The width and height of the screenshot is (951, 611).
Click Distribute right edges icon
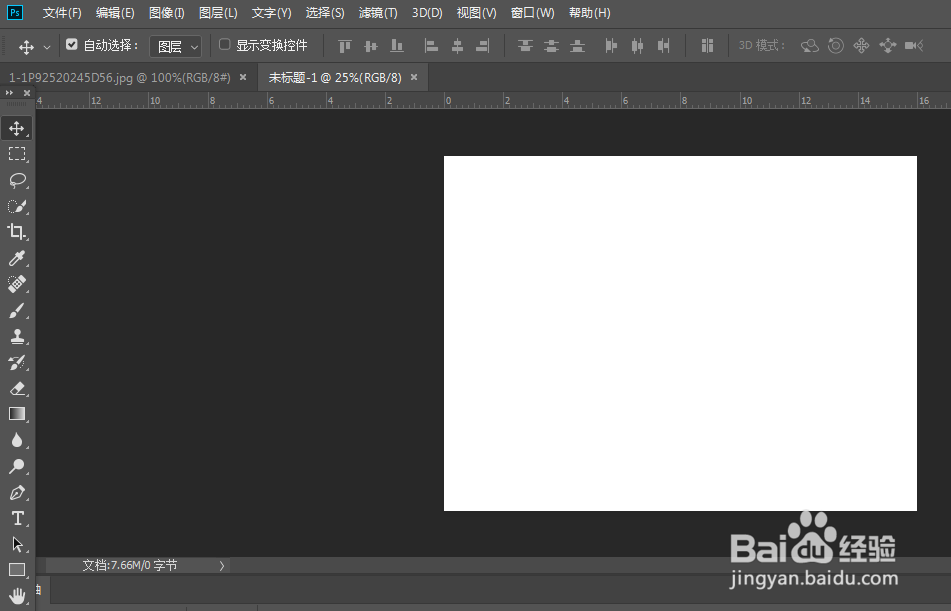(x=664, y=46)
